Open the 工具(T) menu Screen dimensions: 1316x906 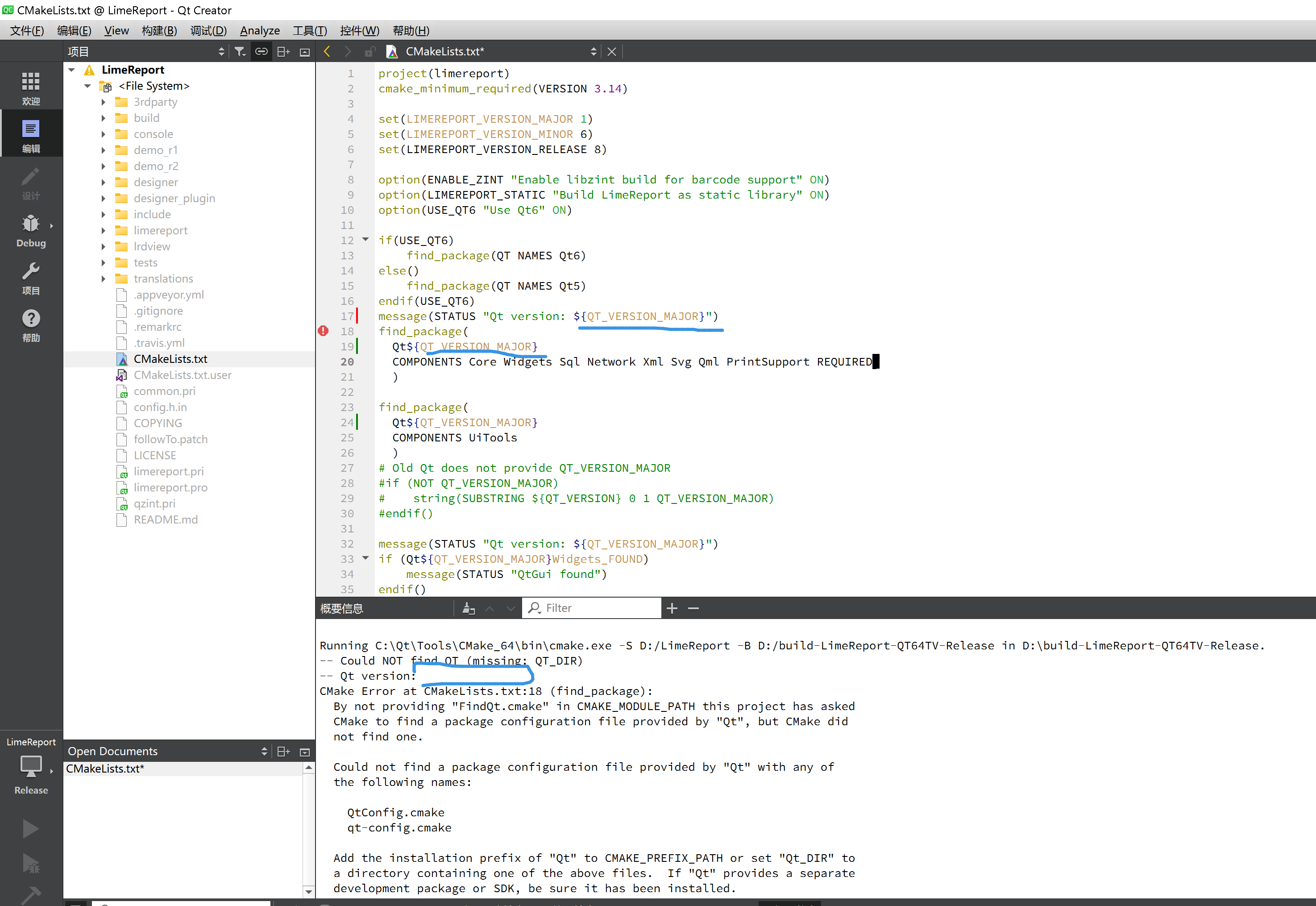click(309, 30)
